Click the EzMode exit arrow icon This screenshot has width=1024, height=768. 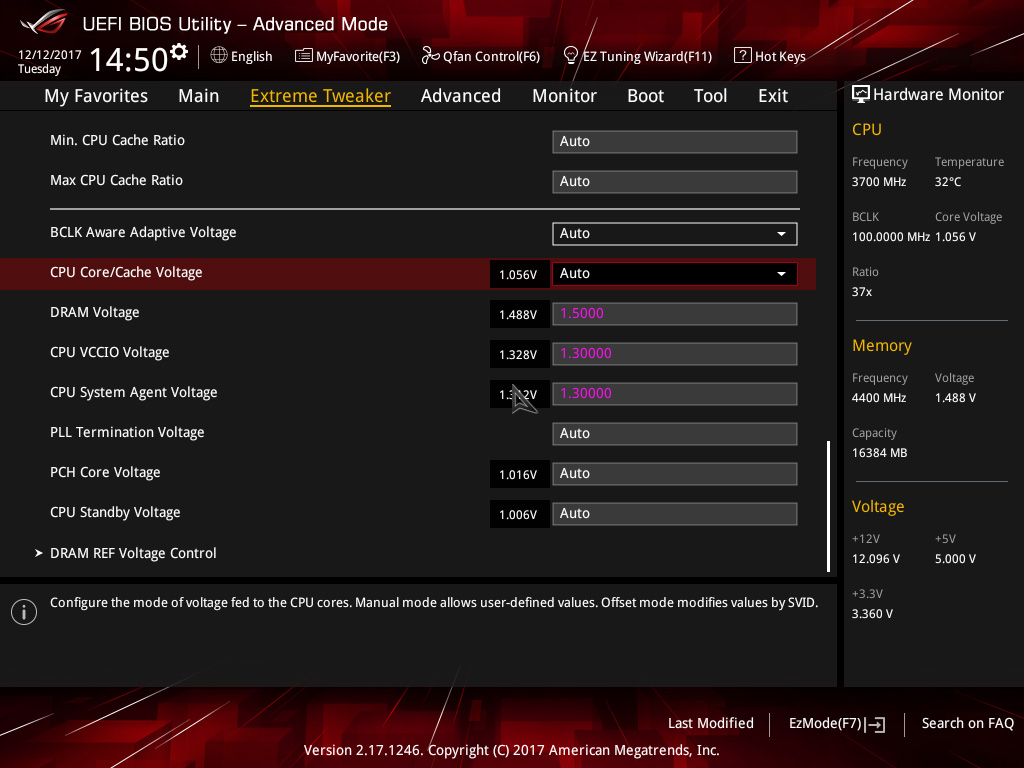(x=875, y=724)
